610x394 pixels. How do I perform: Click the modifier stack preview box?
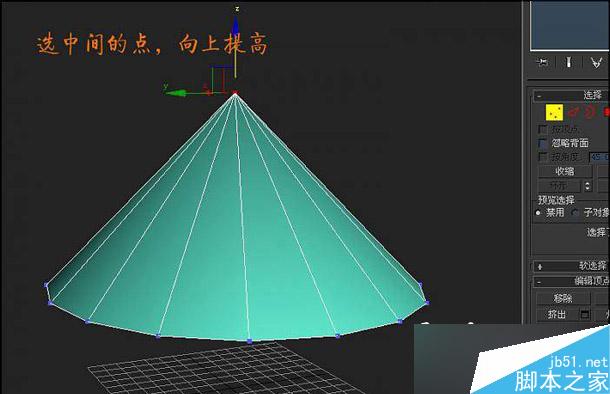coord(570,25)
